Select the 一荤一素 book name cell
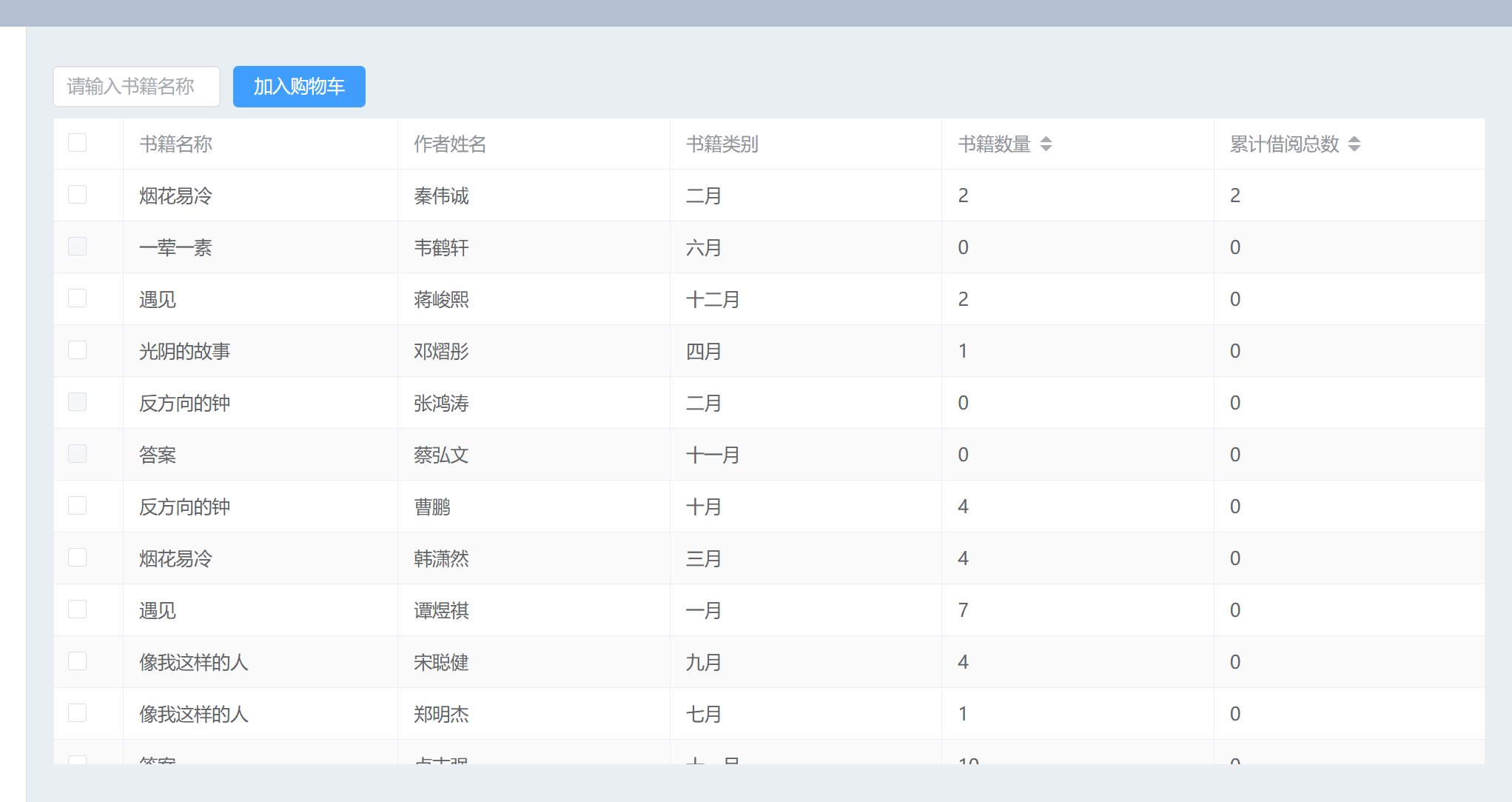Viewport: 1512px width, 802px height. 176,247
